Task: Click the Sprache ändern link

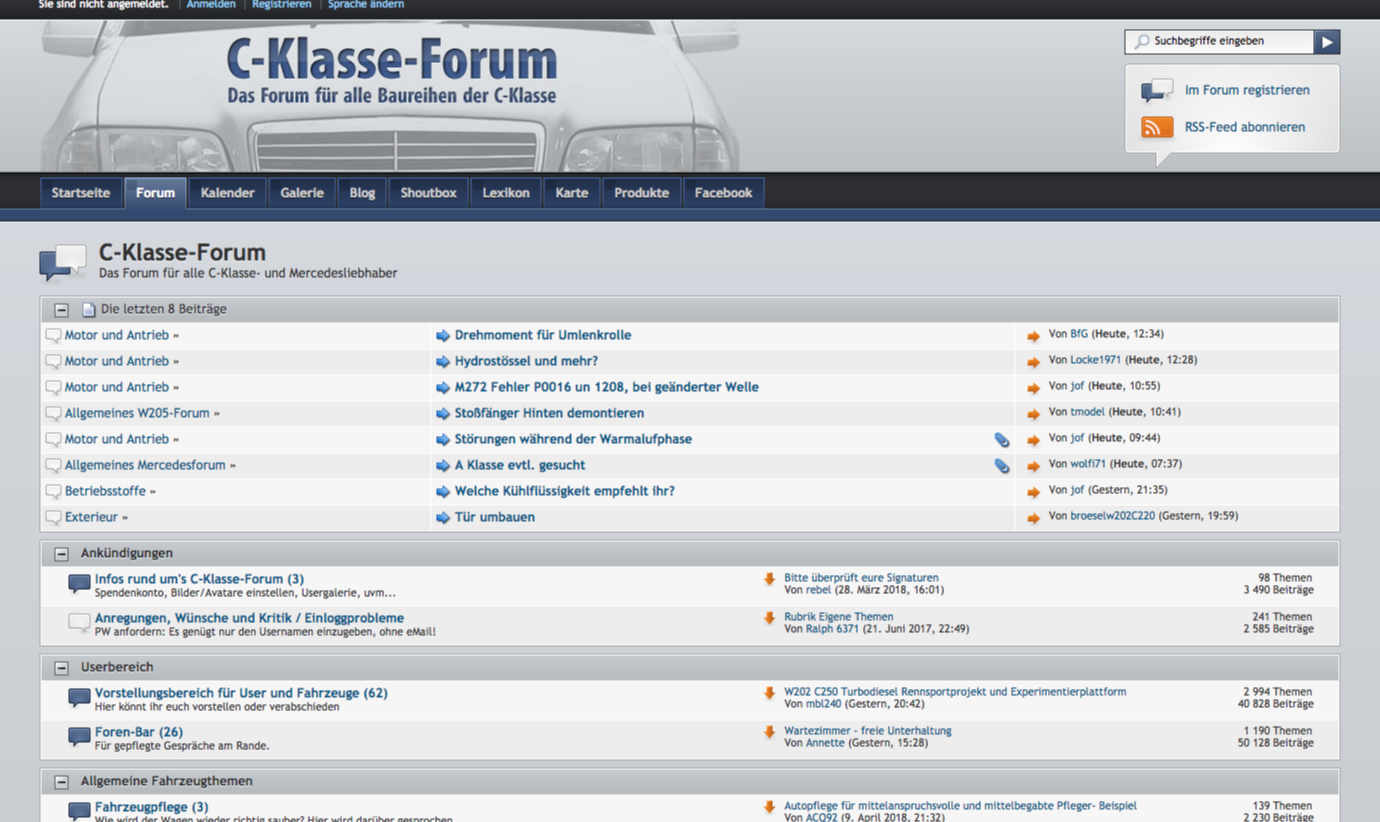Action: 366,5
